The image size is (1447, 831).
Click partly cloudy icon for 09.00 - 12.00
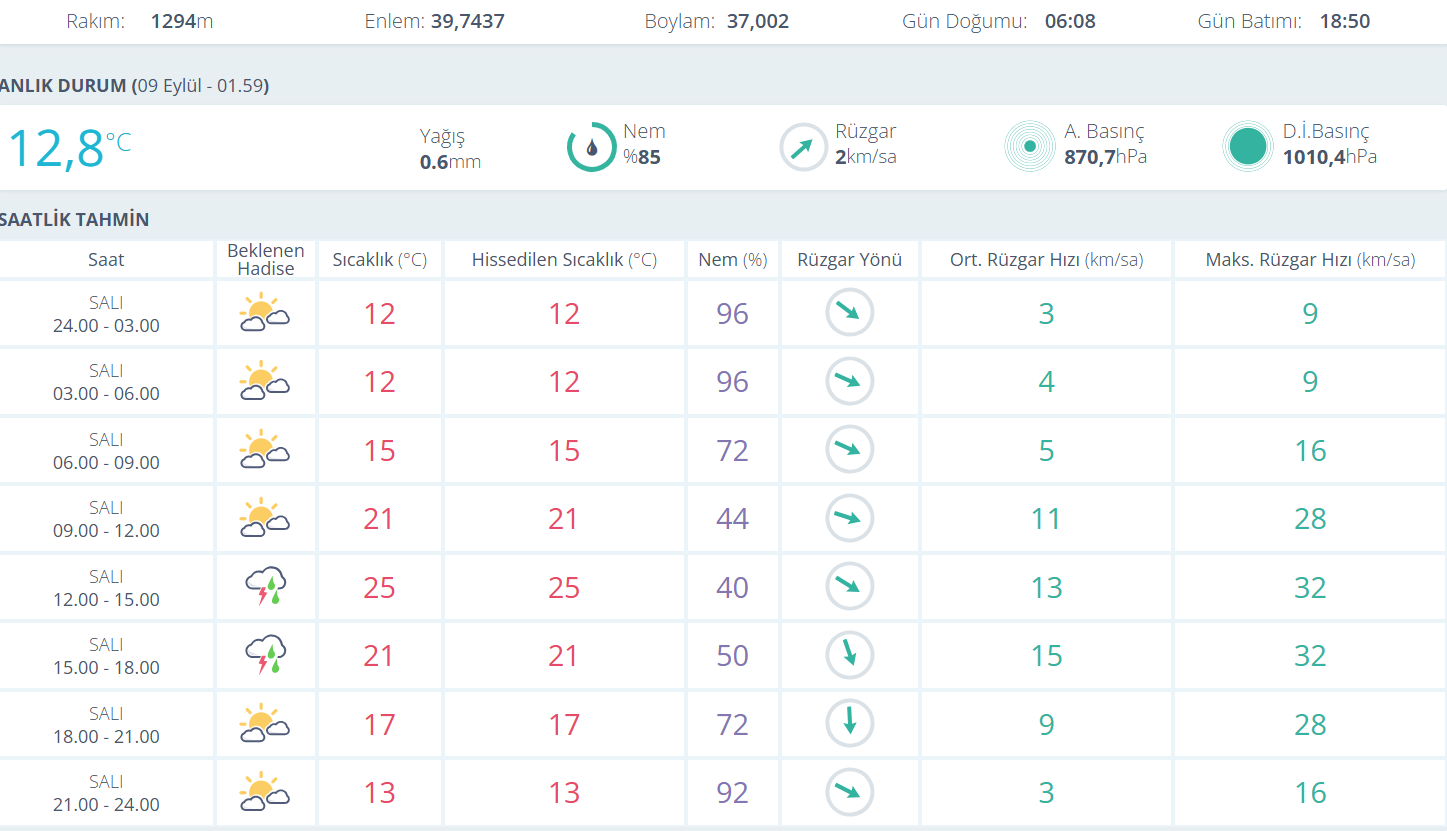(264, 519)
